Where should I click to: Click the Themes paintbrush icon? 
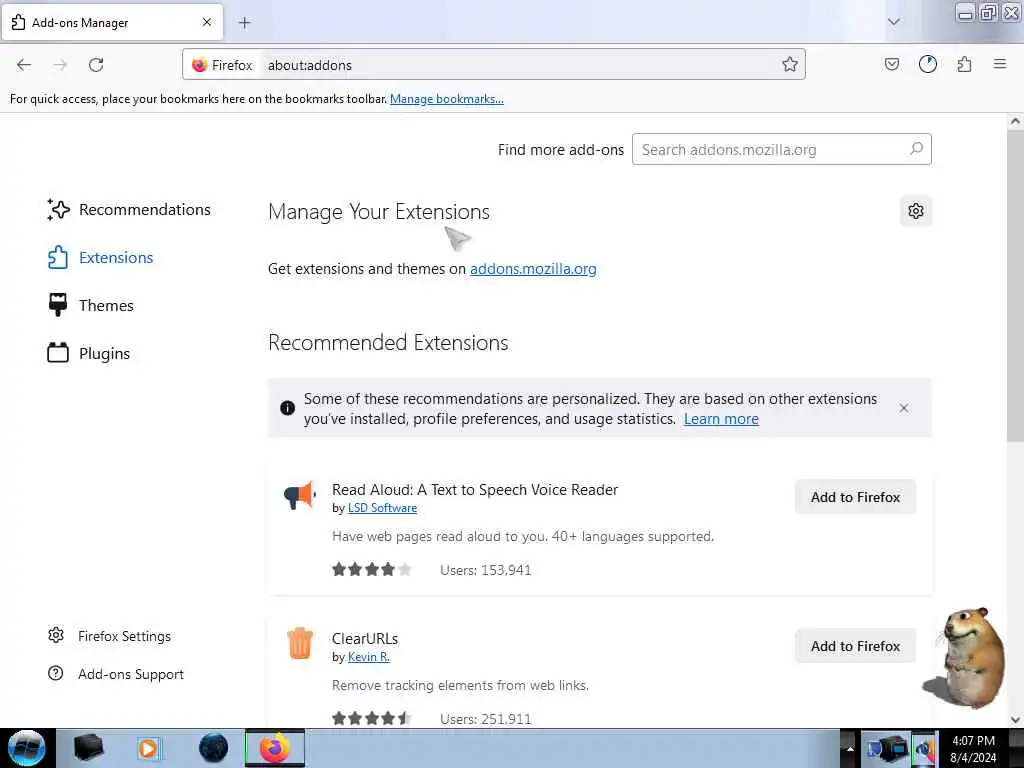tap(58, 305)
